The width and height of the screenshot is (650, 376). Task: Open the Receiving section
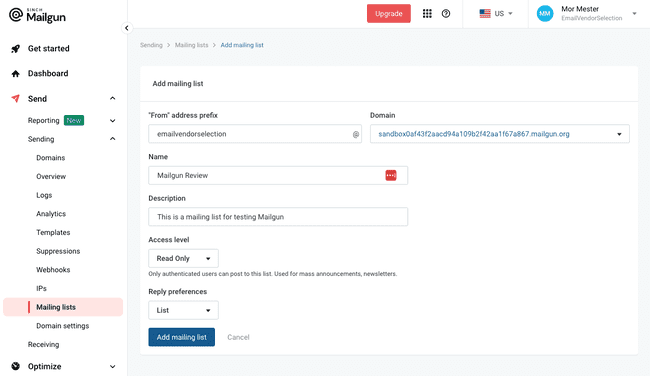[x=44, y=344]
